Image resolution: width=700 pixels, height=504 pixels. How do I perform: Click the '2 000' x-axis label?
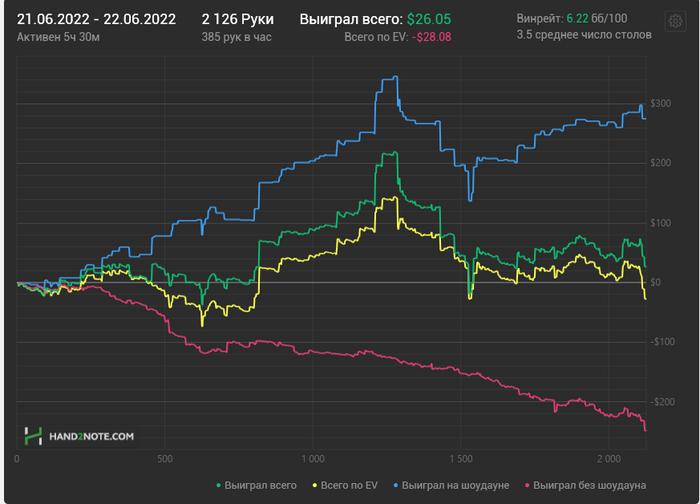[609, 459]
